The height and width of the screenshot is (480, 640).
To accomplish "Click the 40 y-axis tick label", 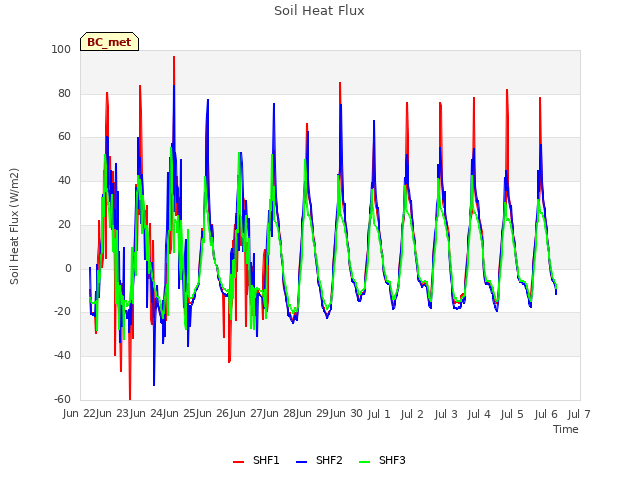I will (x=64, y=180).
